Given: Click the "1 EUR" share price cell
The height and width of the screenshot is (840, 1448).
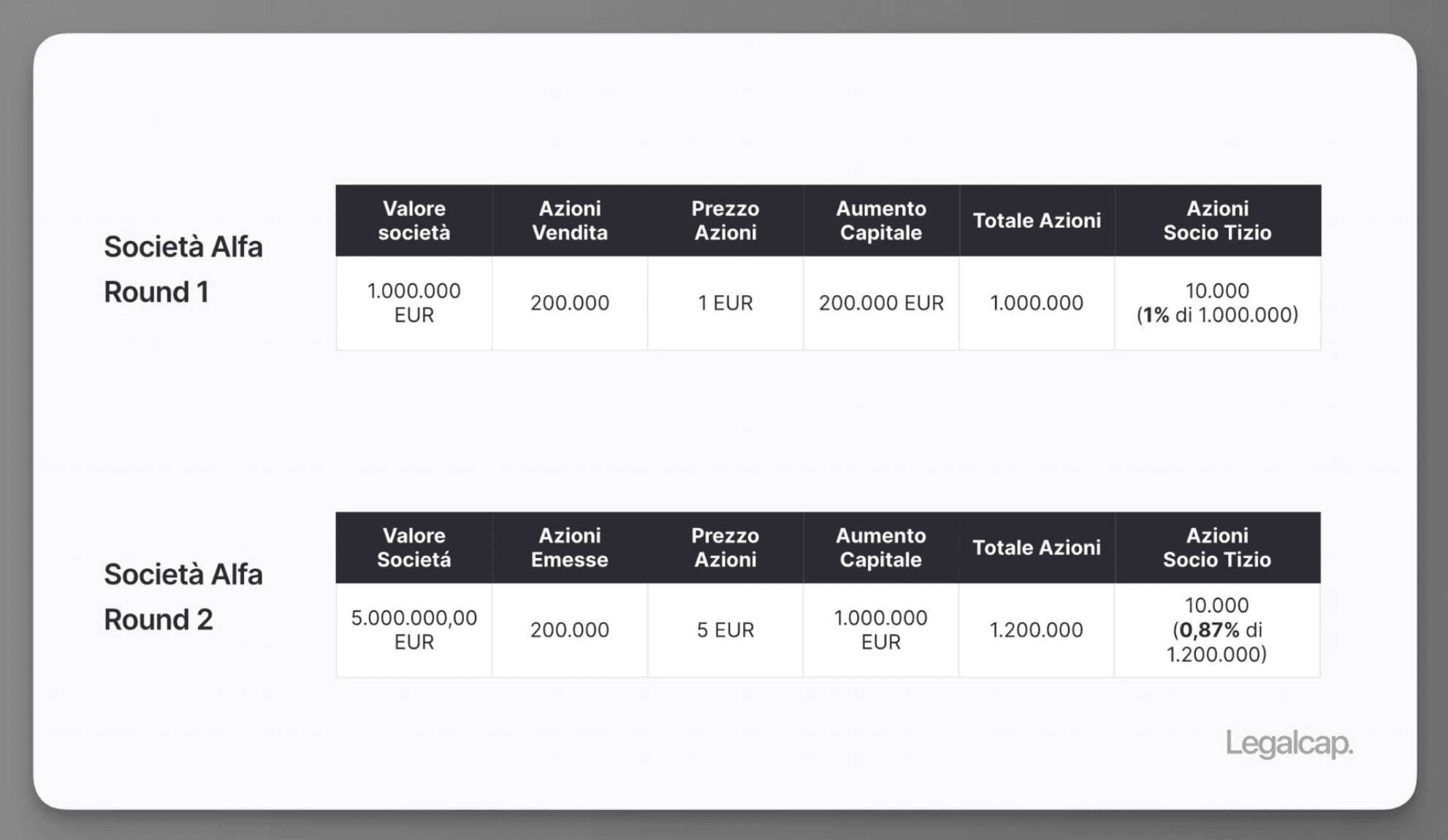Looking at the screenshot, I should coord(725,303).
